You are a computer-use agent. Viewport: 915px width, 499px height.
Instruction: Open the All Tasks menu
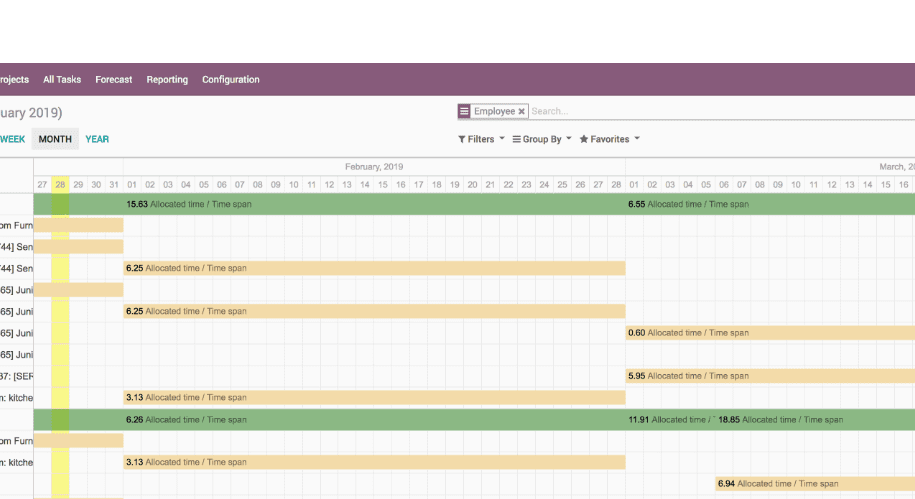click(62, 79)
